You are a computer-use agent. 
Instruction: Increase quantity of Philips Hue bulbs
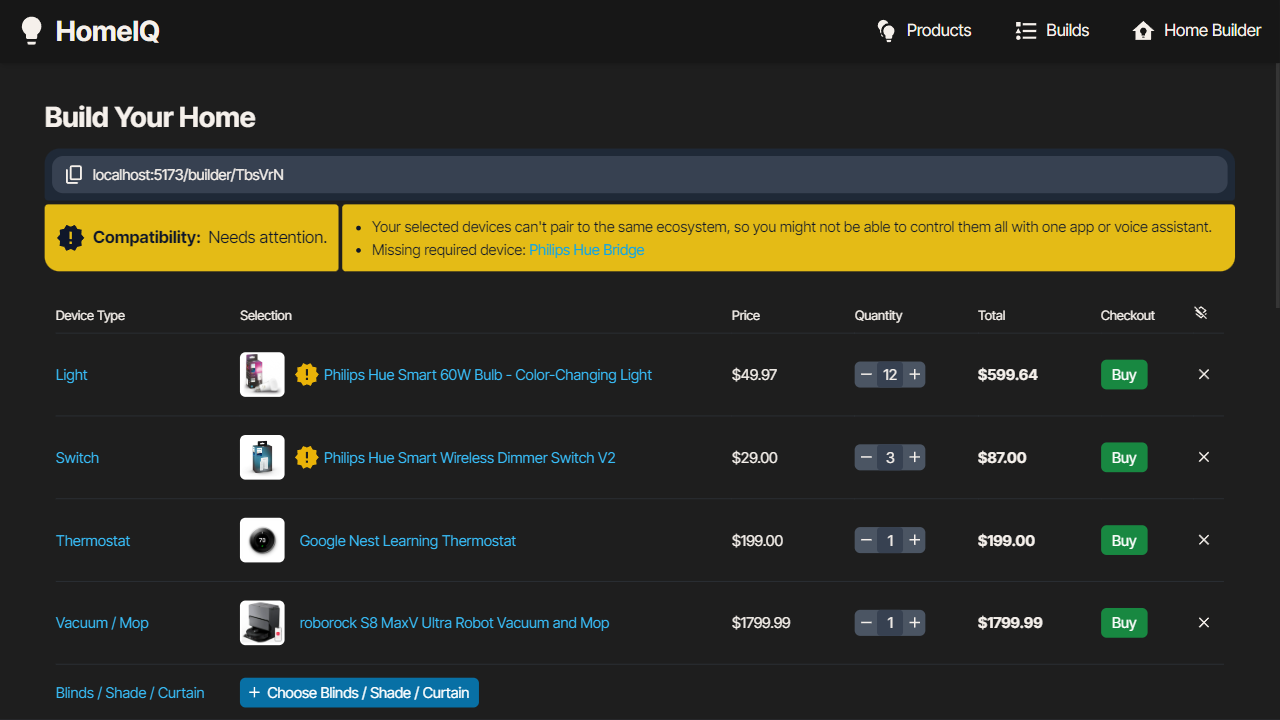point(914,375)
